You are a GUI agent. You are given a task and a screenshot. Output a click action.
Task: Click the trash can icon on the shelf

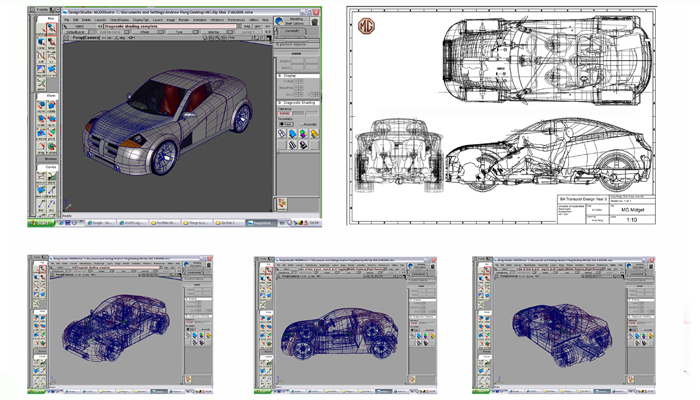pyautogui.click(x=315, y=21)
